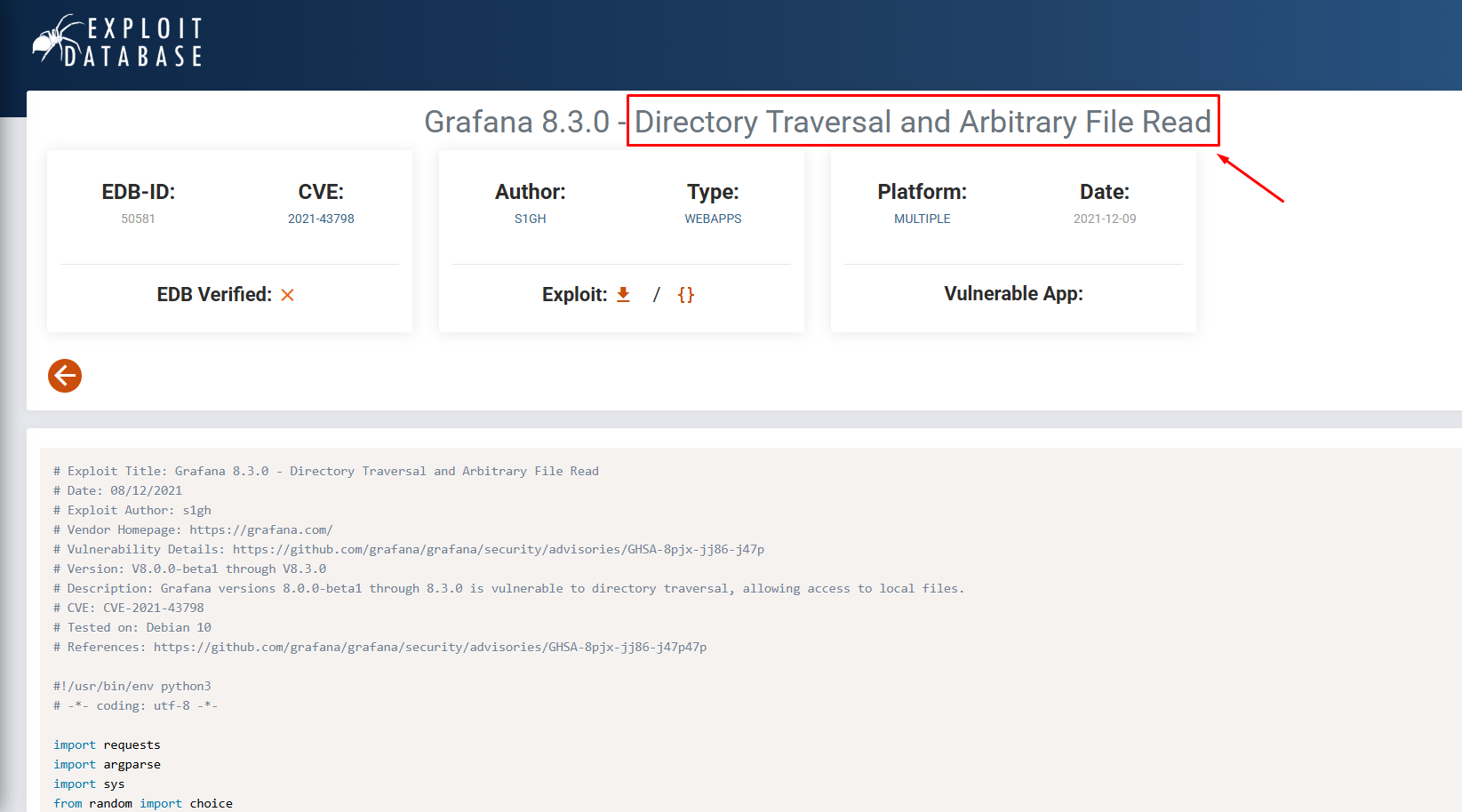Open CVE 2021-43798 link
This screenshot has width=1462, height=812.
point(321,219)
